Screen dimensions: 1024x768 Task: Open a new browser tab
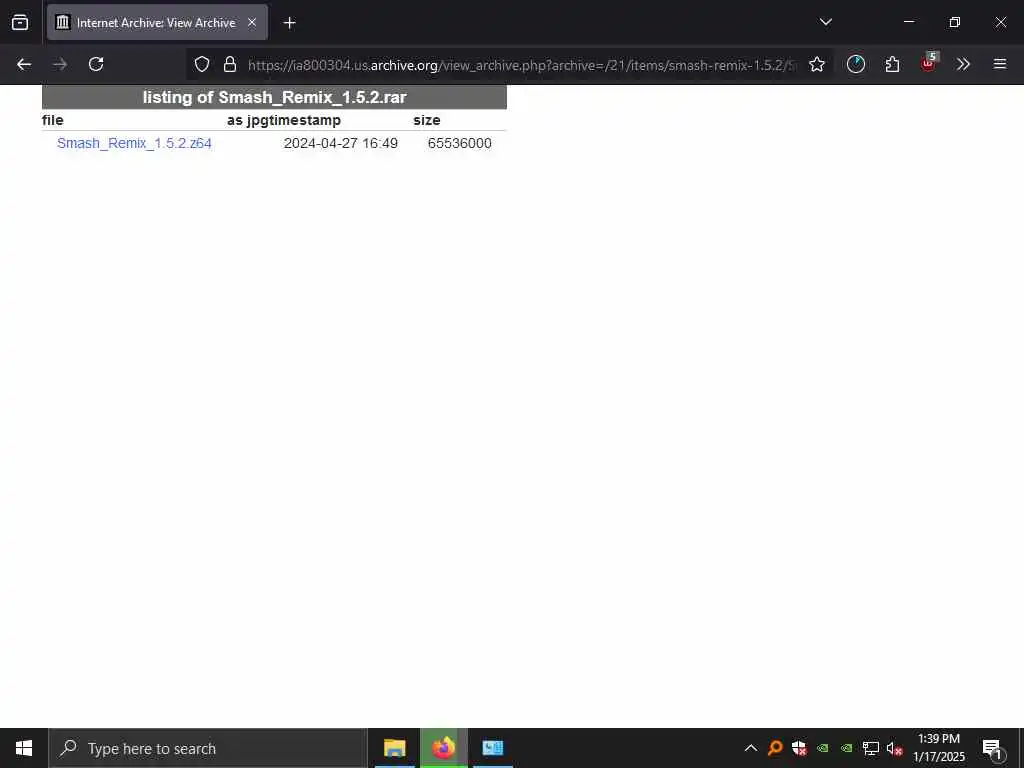click(x=289, y=23)
